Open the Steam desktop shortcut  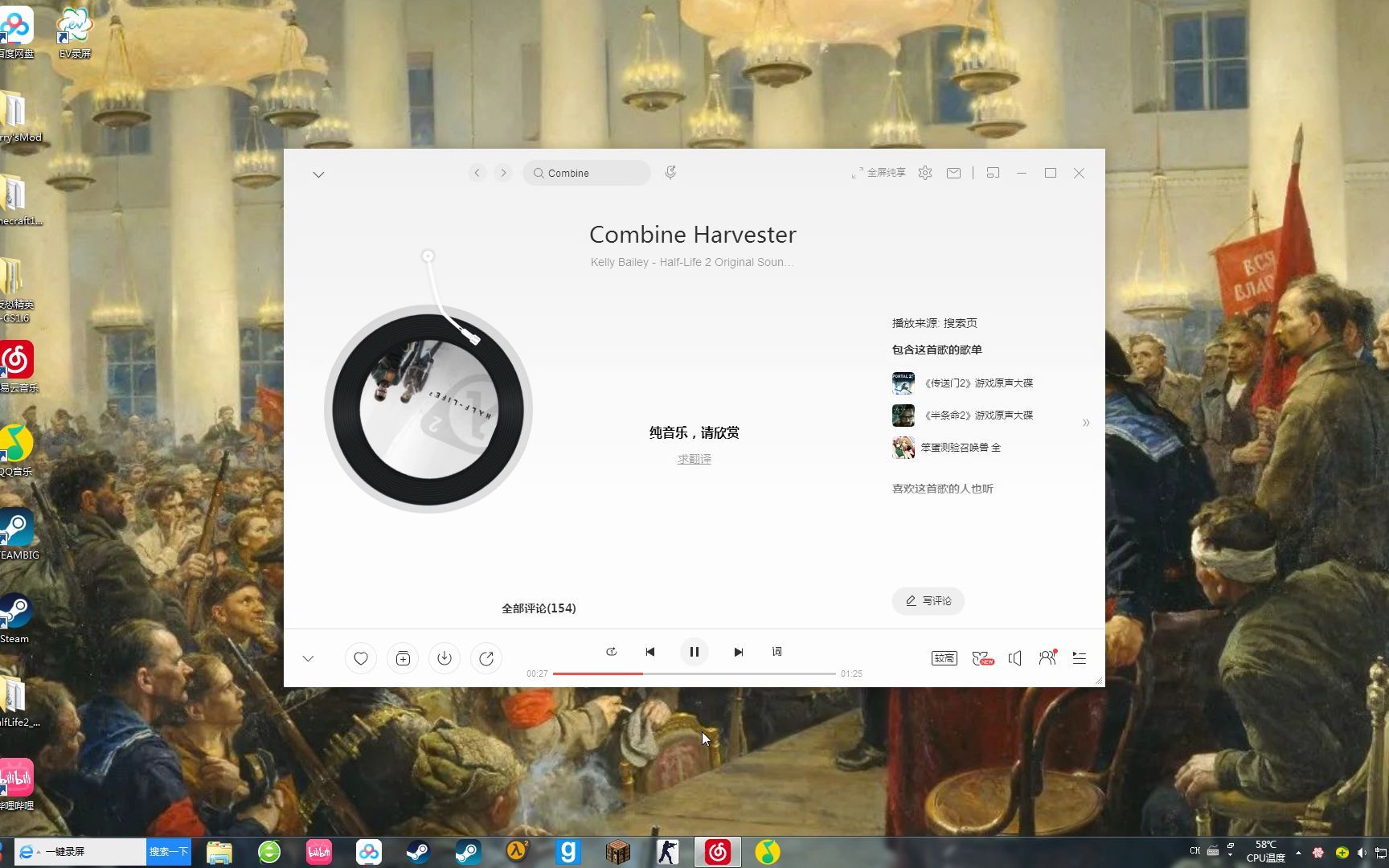(14, 618)
